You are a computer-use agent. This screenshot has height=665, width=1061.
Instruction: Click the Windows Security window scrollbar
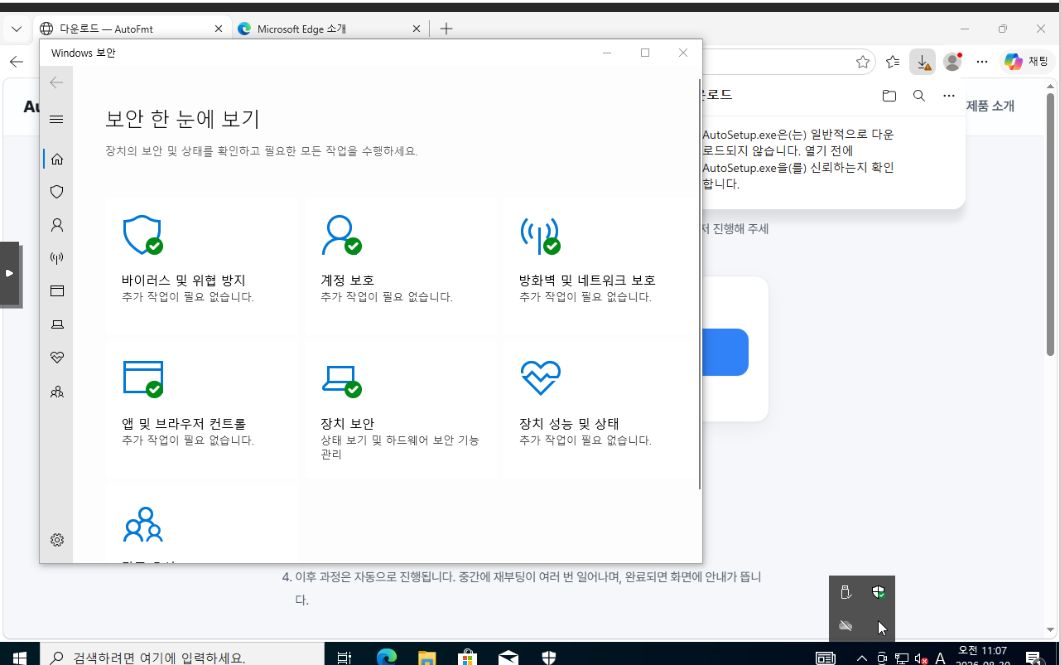(x=699, y=284)
